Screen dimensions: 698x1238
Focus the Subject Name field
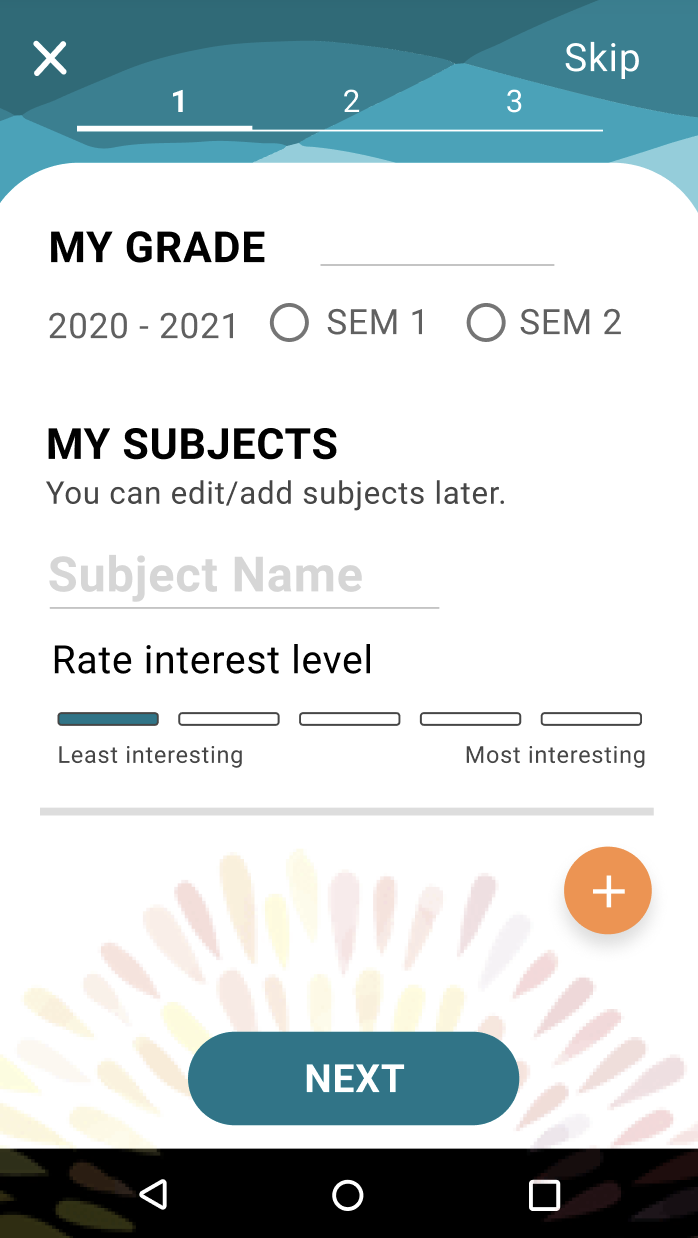[244, 577]
